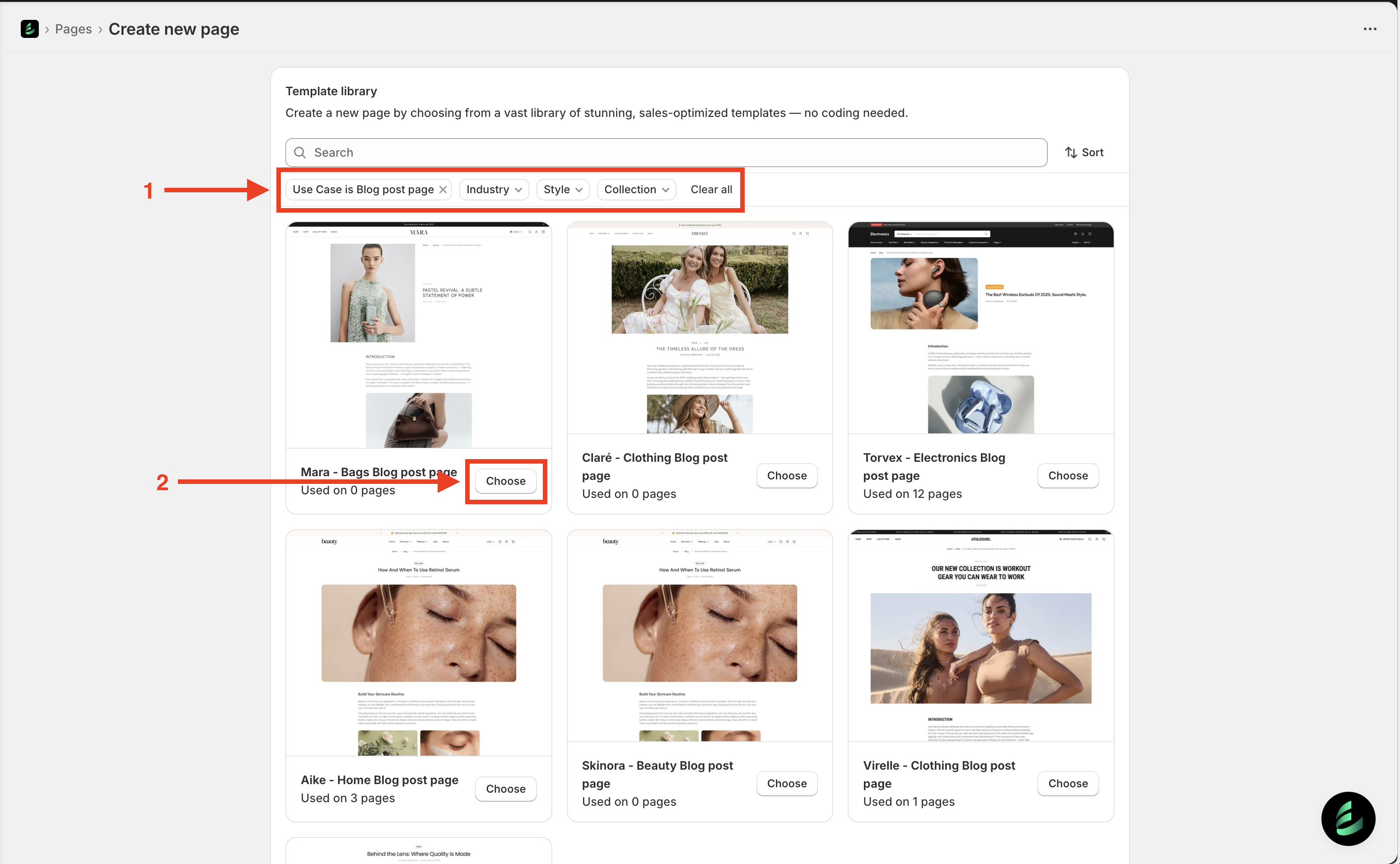Expand the Industry filter dropdown

pyautogui.click(x=494, y=190)
